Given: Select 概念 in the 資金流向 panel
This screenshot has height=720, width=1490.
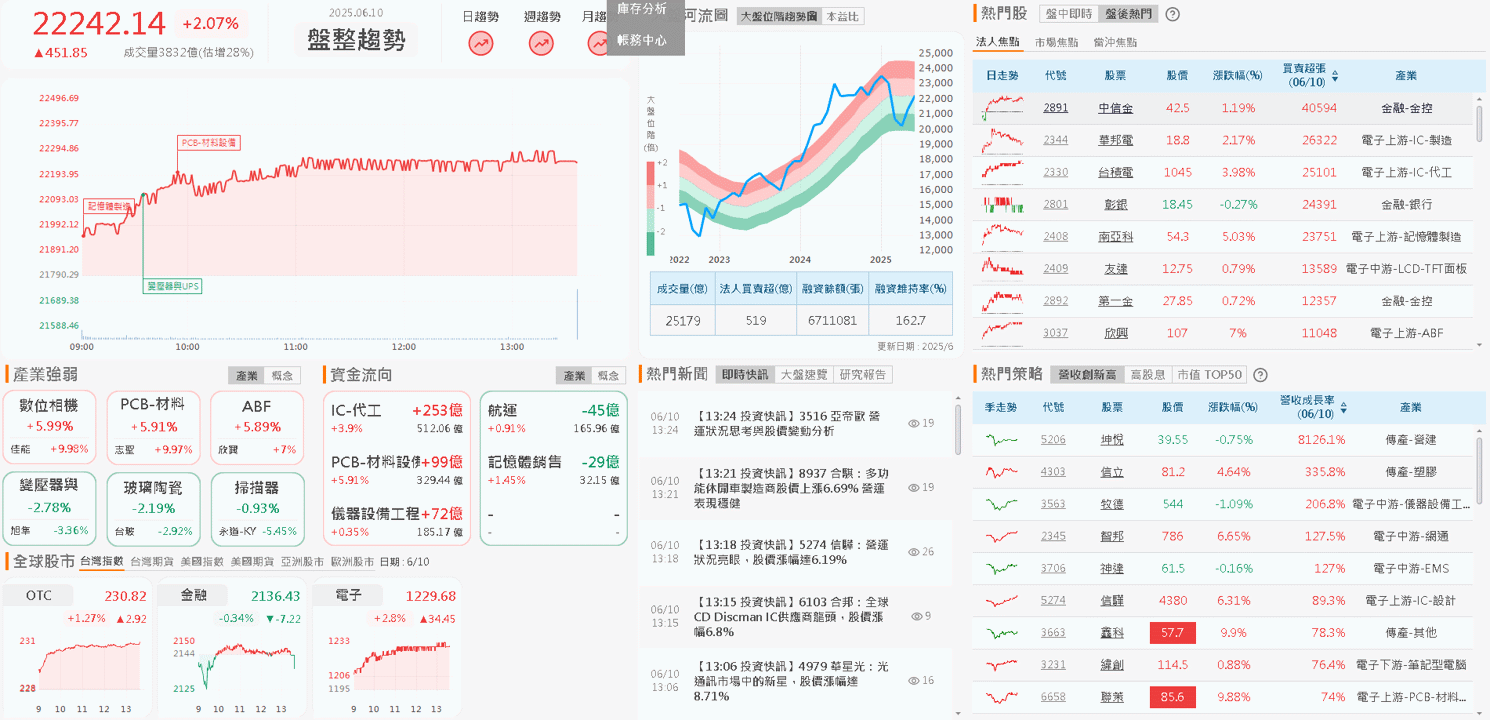Looking at the screenshot, I should tap(608, 375).
